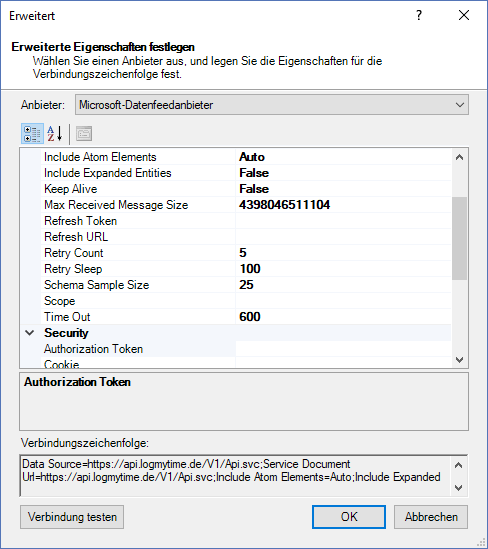Select the Time Out value 600
The image size is (488, 549).
click(250, 317)
